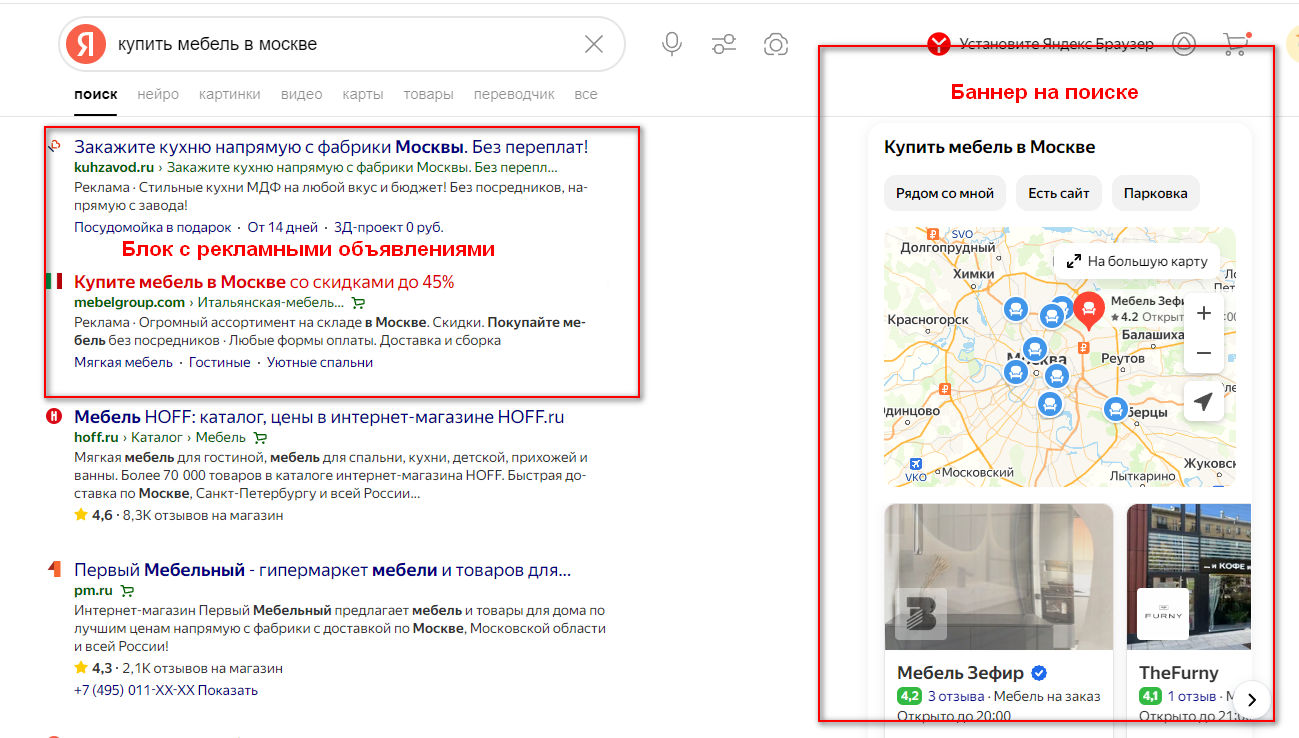Image resolution: width=1299 pixels, height=738 pixels.
Task: Open TheFurny storefront photo thumbnail
Action: tap(1189, 577)
